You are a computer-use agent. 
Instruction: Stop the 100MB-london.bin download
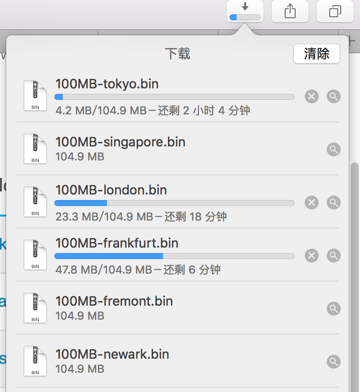[312, 202]
